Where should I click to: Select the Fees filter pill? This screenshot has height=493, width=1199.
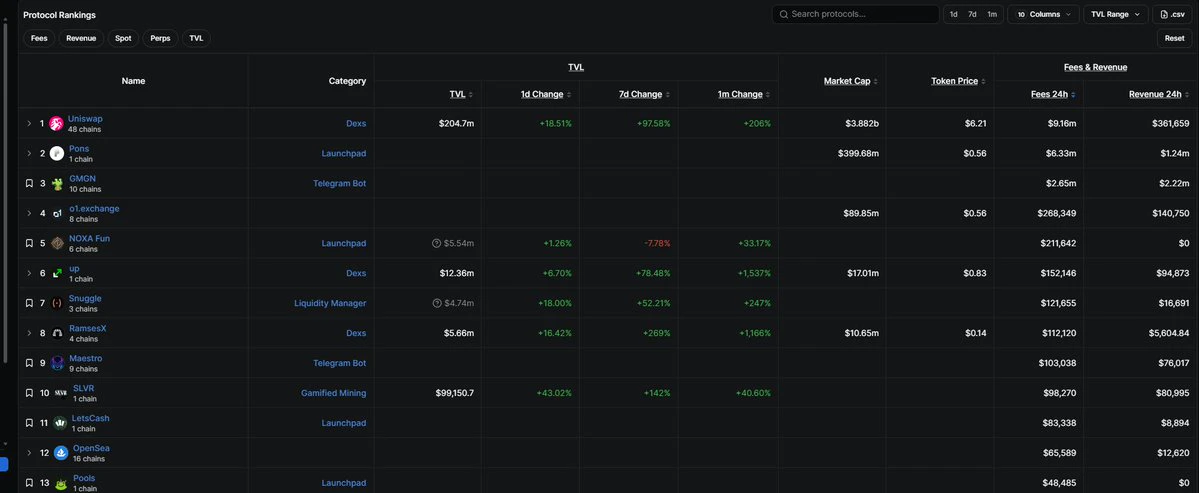tap(39, 38)
